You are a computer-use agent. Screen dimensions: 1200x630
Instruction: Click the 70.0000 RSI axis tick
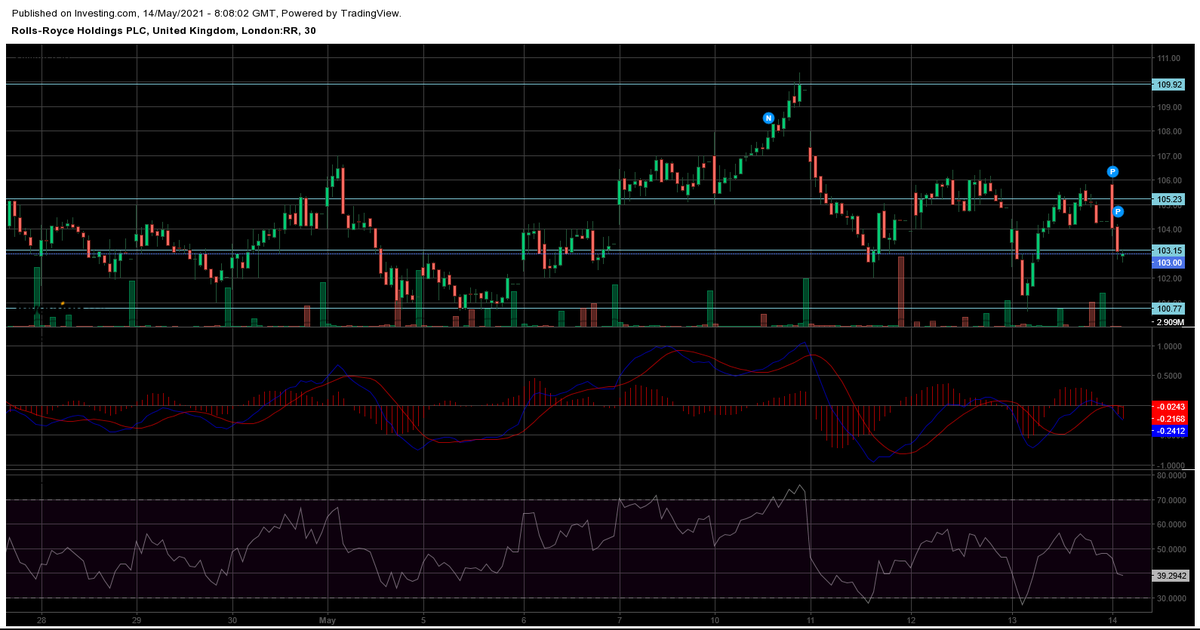(x=1172, y=500)
